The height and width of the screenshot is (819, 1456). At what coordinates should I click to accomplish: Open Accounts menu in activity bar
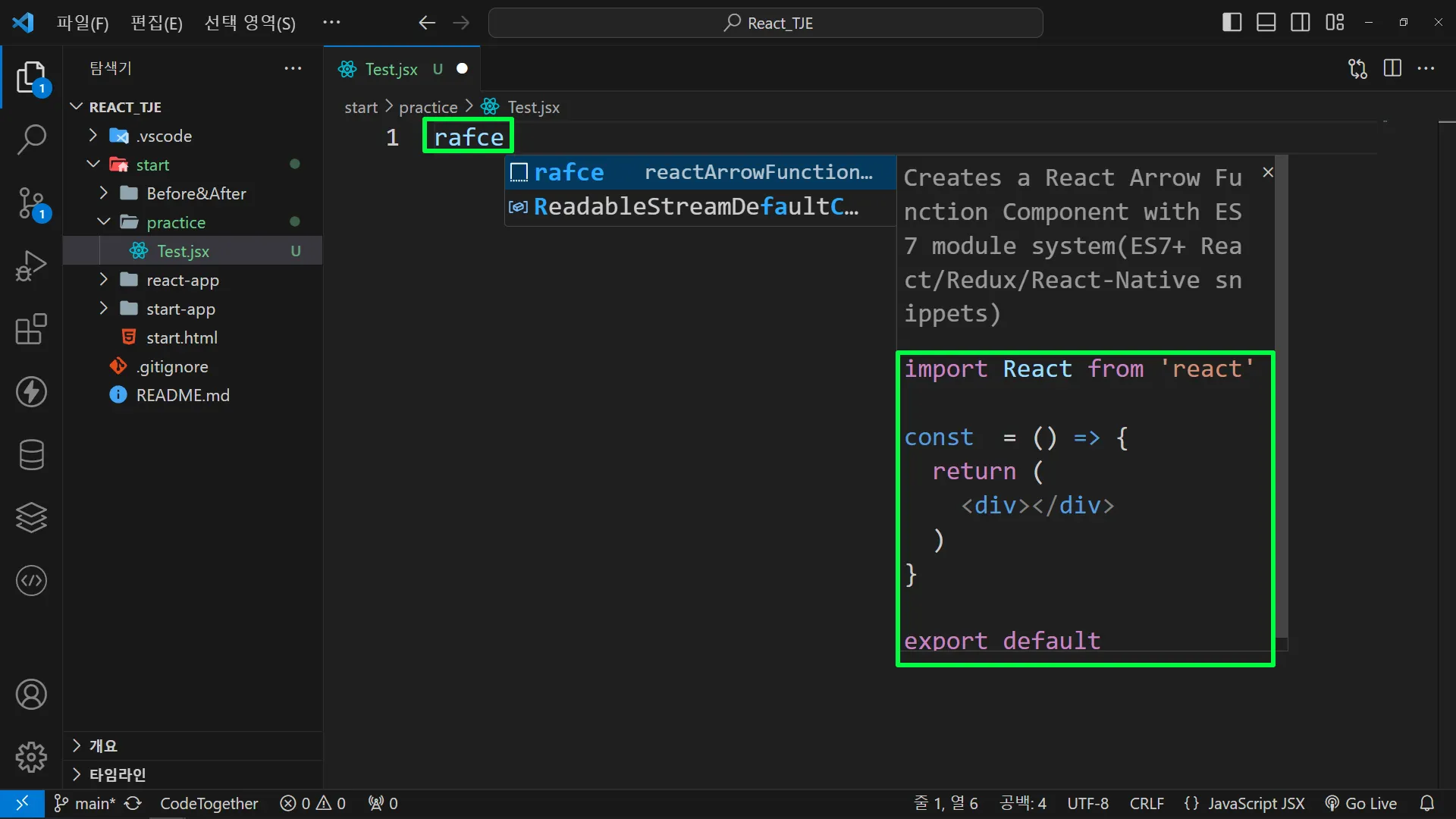(31, 695)
